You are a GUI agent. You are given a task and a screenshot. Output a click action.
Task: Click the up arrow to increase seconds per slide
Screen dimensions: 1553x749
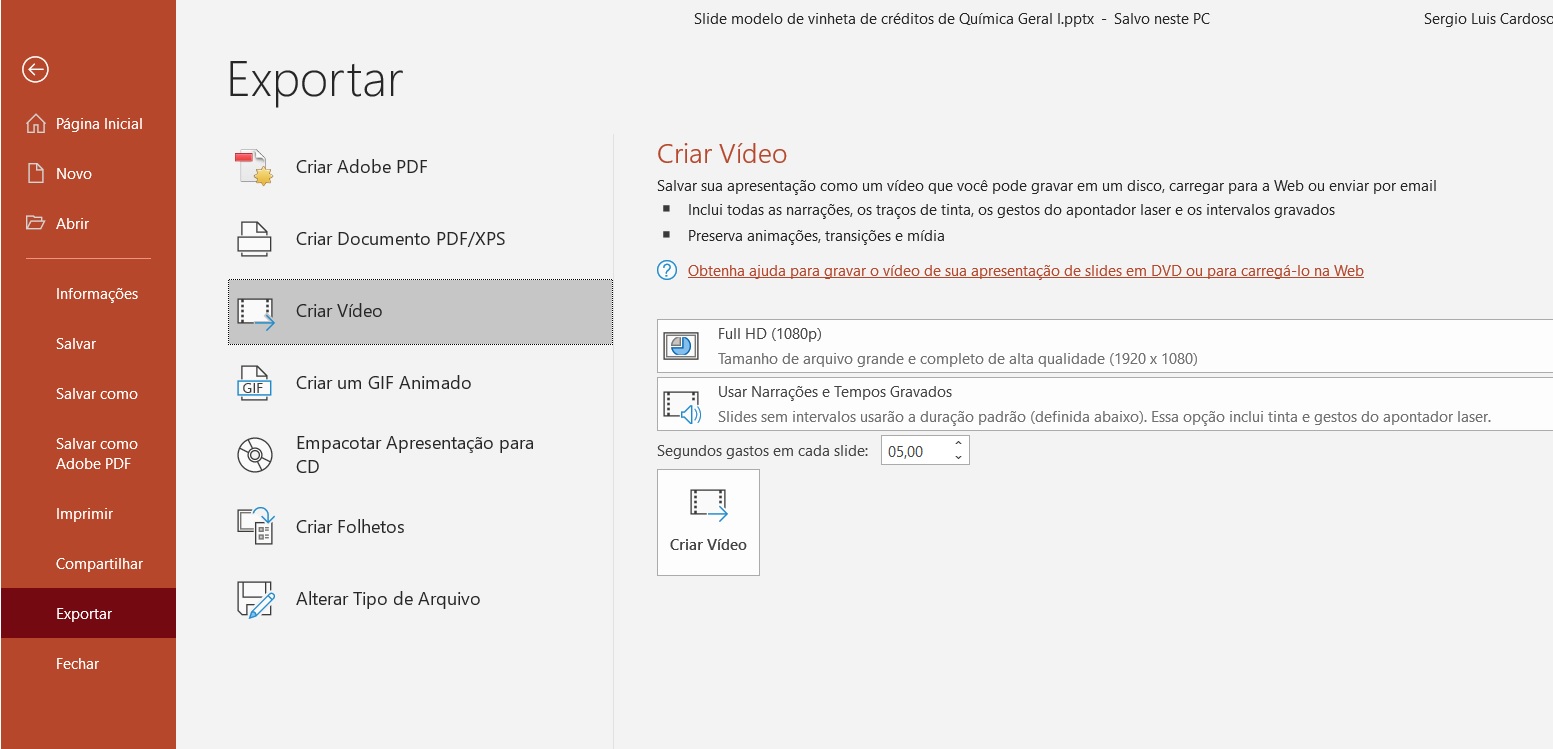(958, 443)
